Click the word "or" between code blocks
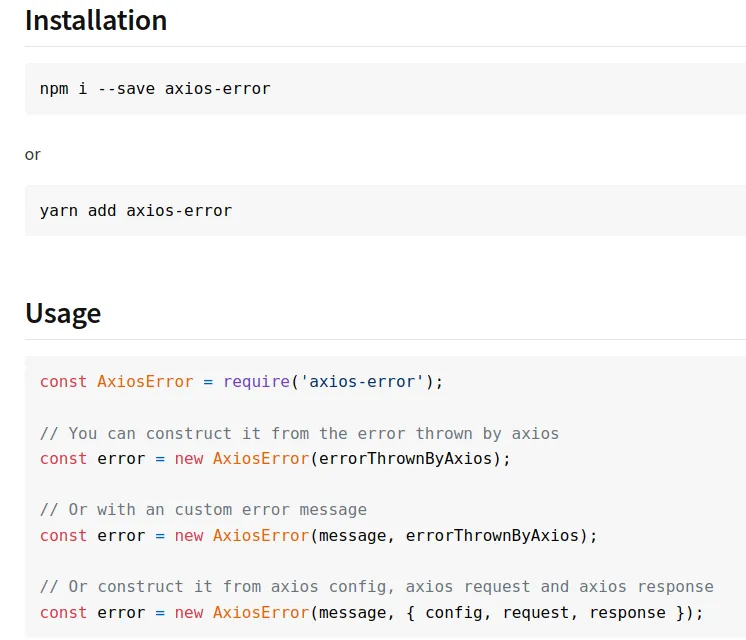 coord(33,155)
